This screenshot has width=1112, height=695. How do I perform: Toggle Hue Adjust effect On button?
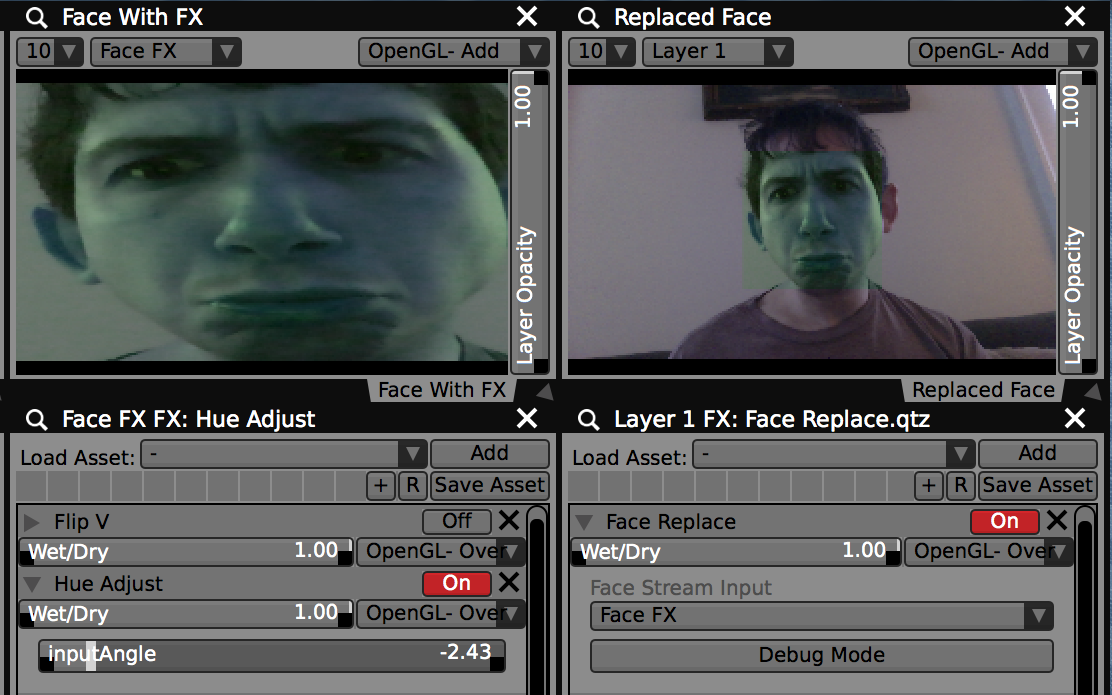[x=457, y=584]
